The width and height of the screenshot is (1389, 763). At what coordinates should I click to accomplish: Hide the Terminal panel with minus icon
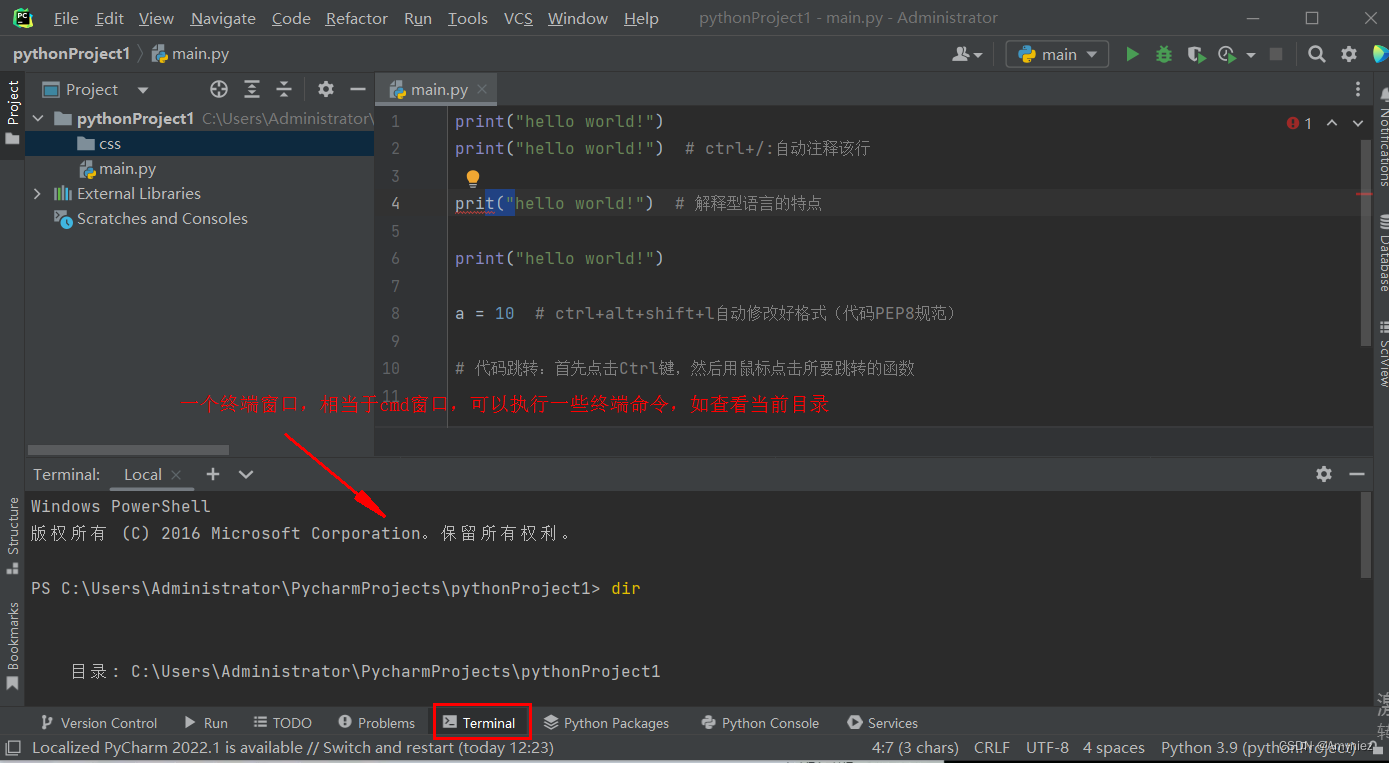click(x=1356, y=474)
